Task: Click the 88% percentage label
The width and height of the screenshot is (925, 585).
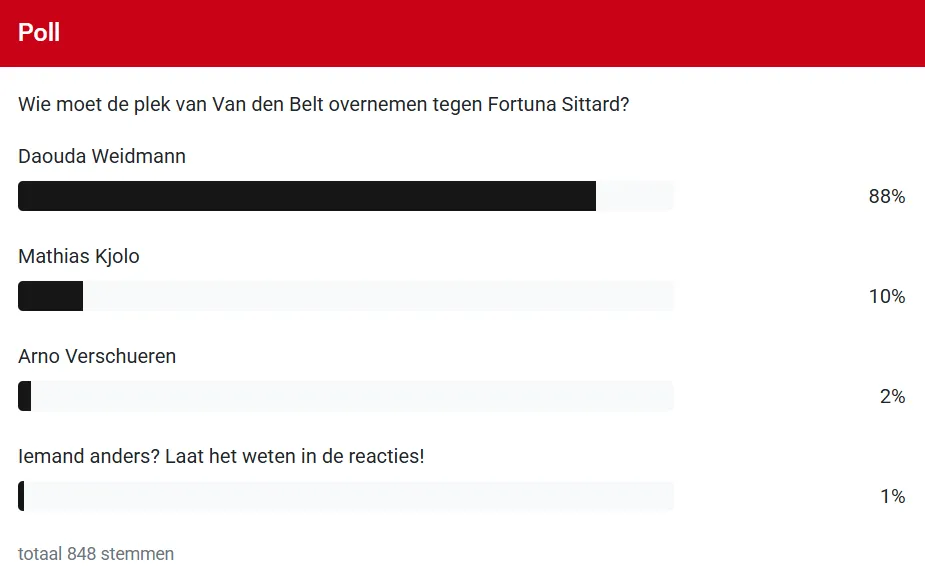Action: 887,196
